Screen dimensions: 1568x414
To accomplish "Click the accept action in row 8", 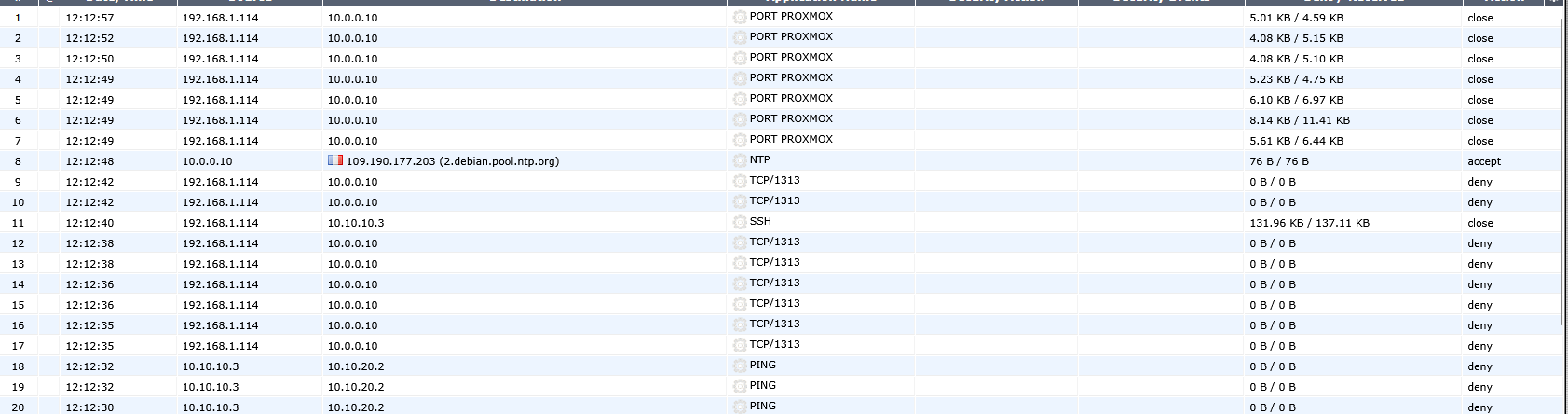I will [x=1483, y=161].
